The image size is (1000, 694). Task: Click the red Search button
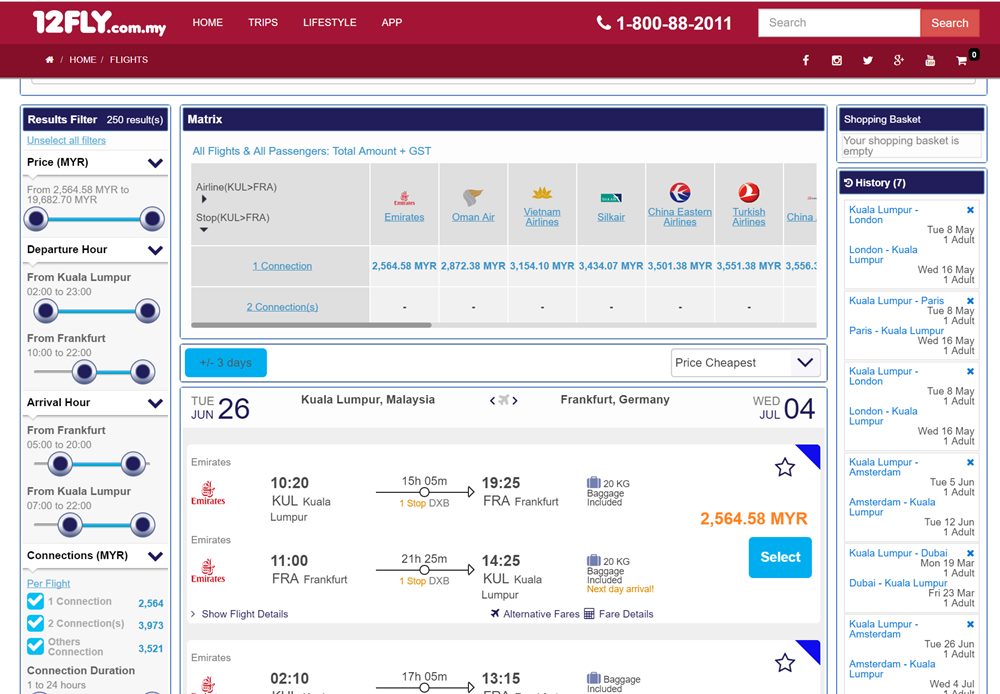coord(950,23)
